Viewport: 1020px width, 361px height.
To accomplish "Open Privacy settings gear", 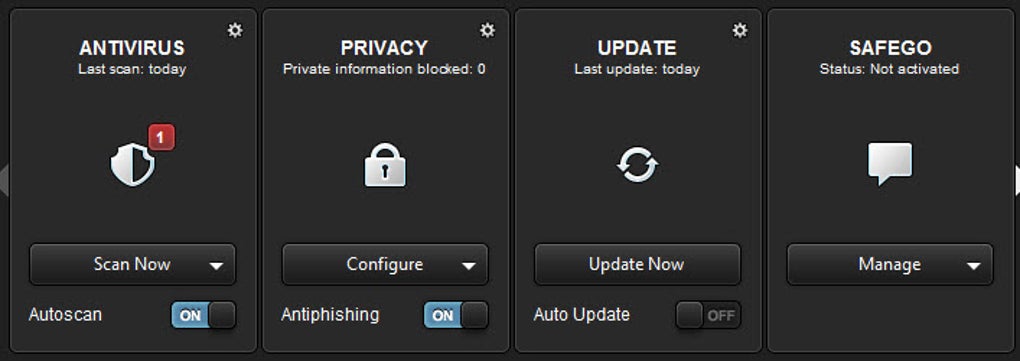I will point(487,30).
